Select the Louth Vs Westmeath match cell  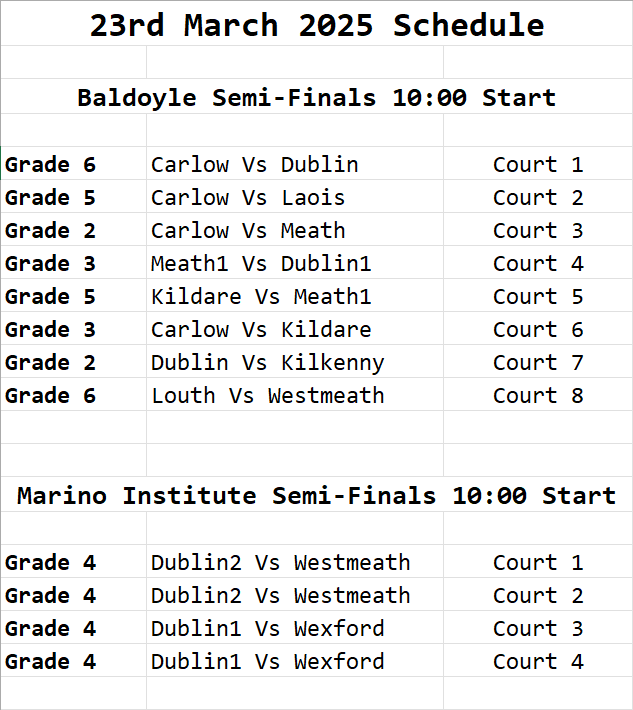[267, 395]
